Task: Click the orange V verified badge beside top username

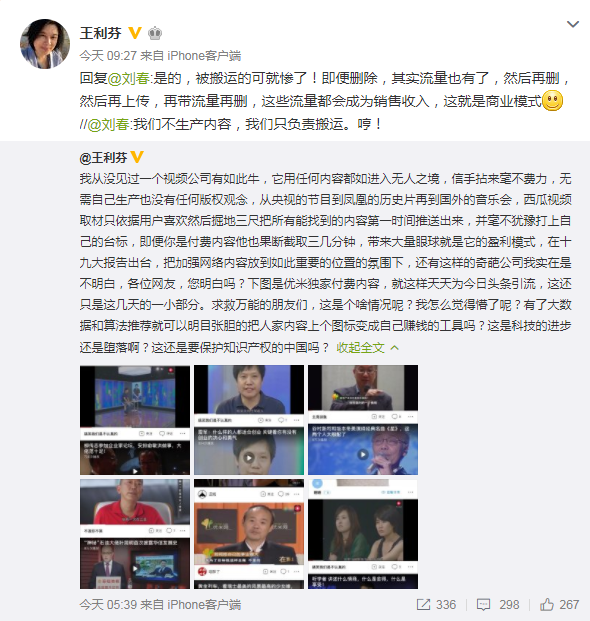Action: [135, 33]
